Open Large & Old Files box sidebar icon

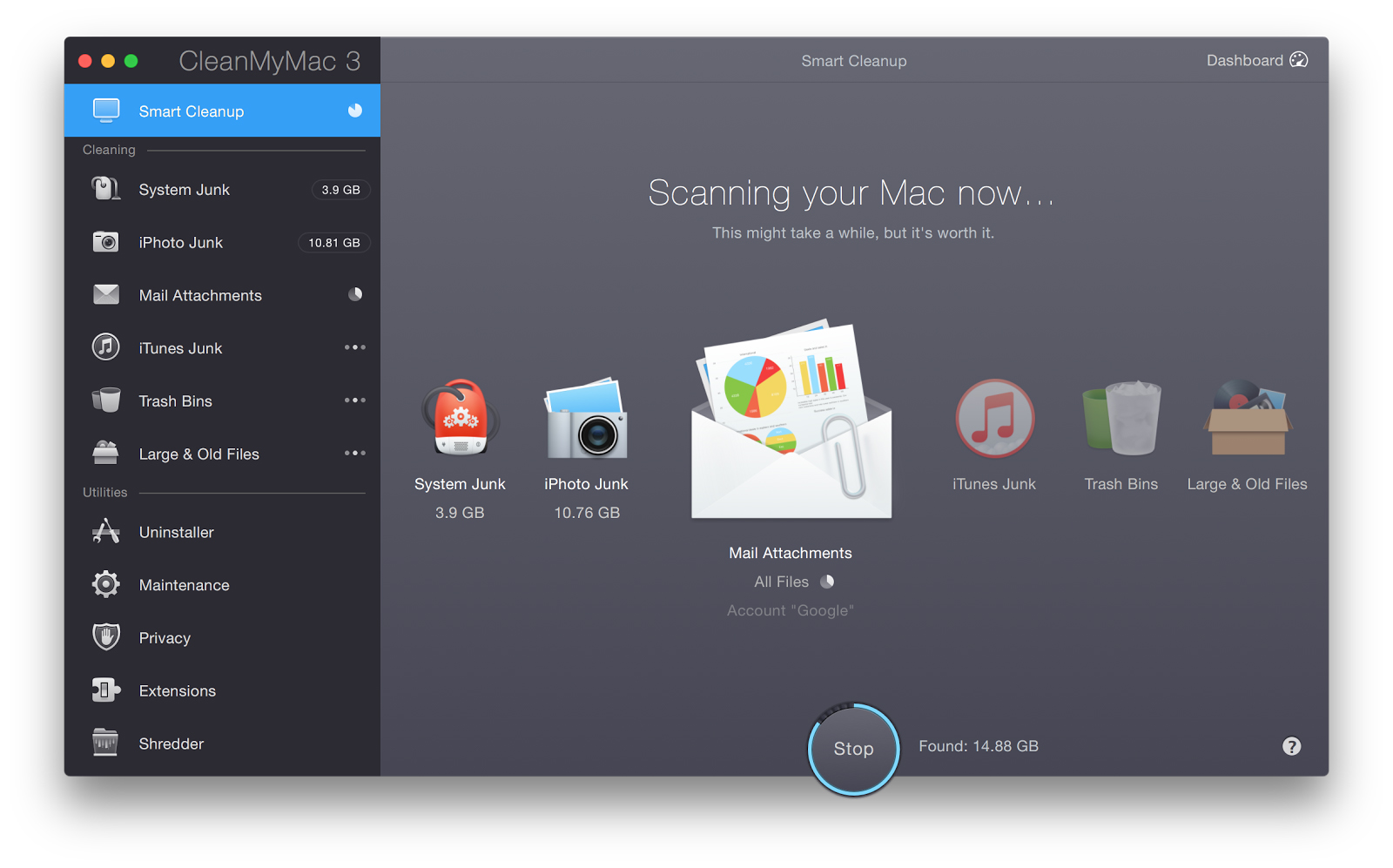(106, 453)
